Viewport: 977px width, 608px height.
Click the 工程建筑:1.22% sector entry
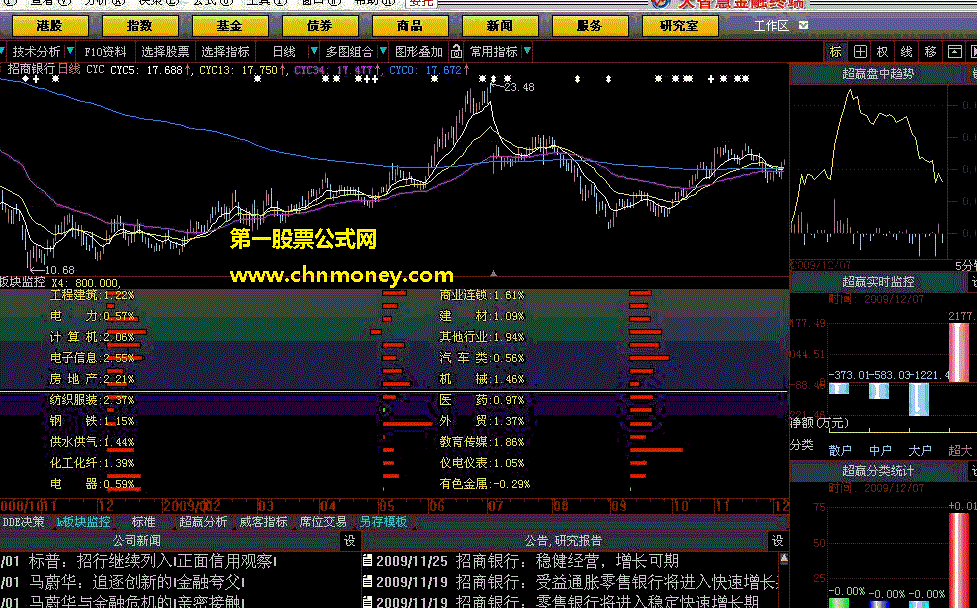point(92,295)
